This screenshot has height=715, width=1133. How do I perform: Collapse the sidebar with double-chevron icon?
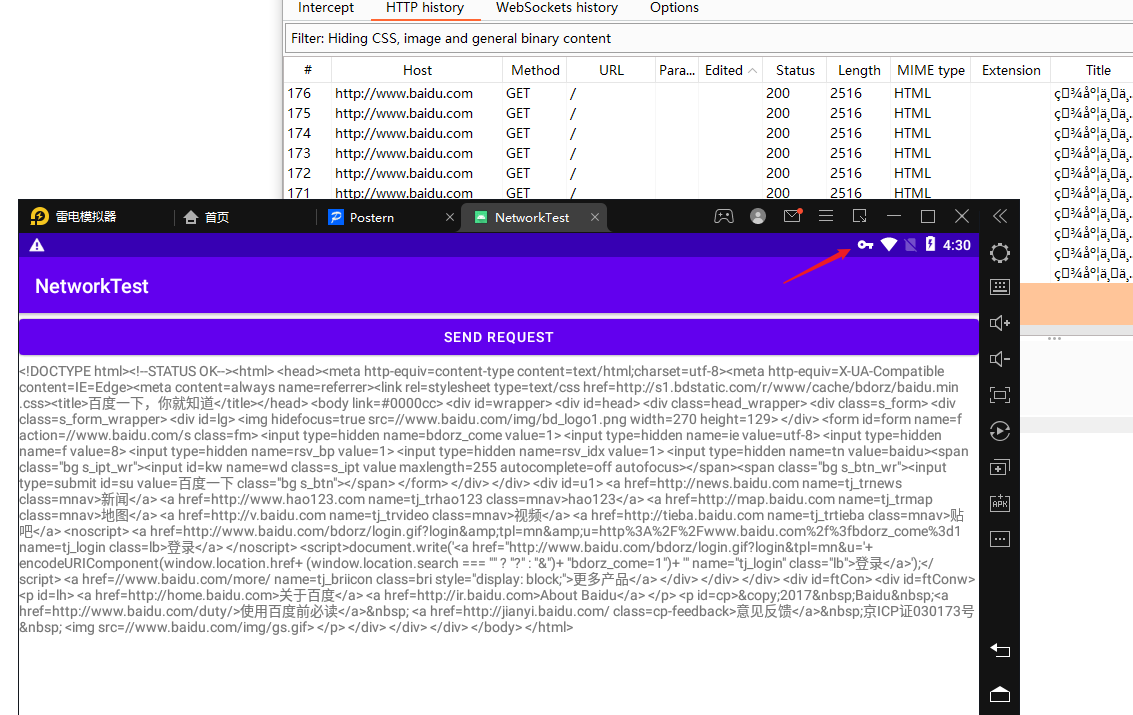point(999,216)
